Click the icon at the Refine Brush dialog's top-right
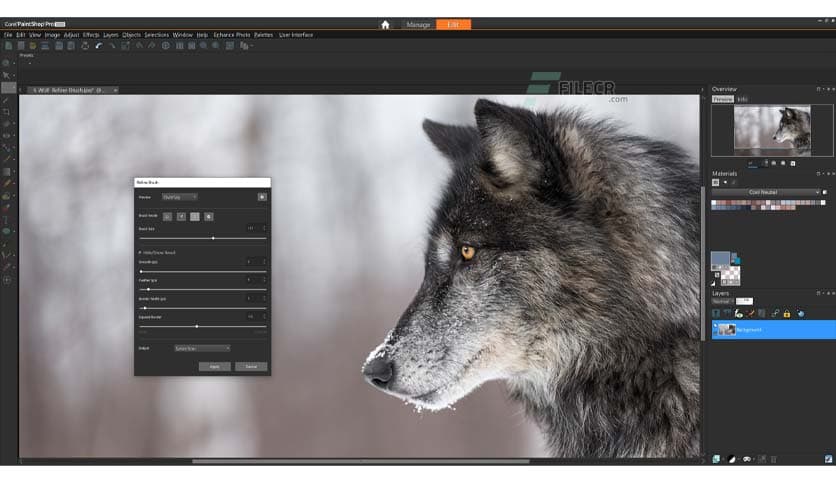 [x=262, y=197]
